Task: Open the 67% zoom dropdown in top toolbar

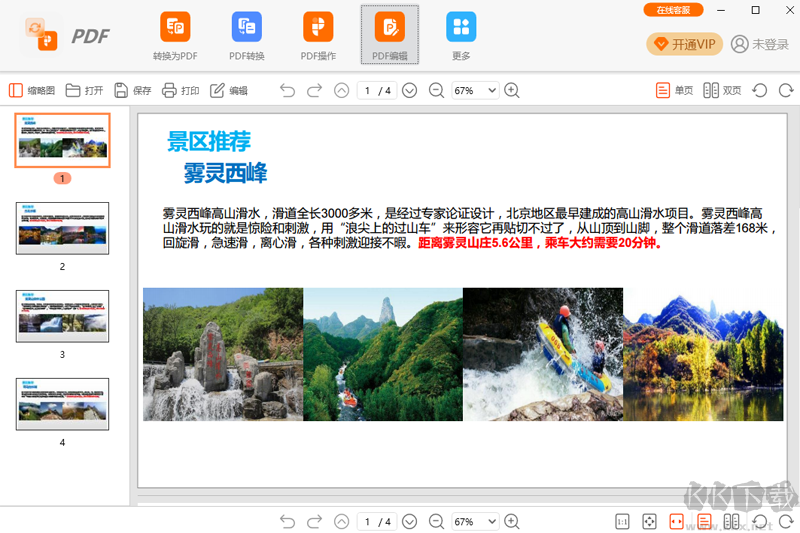Action: pos(475,91)
